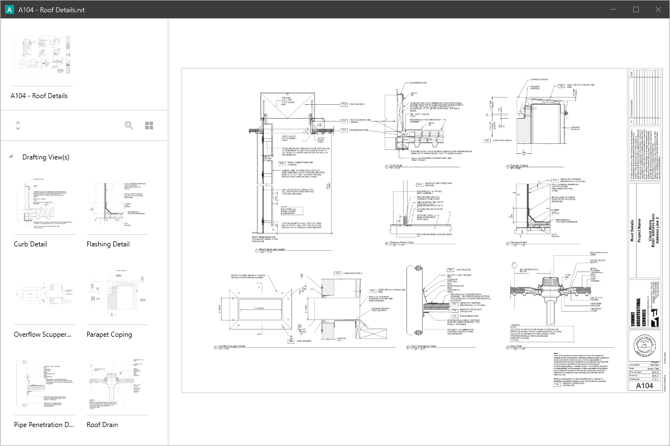Click the teal app icon in title bar

pos(9,9)
